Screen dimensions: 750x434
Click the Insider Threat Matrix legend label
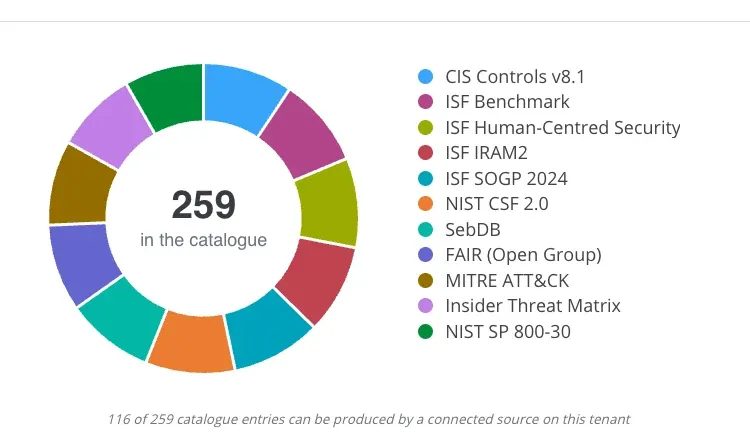(533, 306)
